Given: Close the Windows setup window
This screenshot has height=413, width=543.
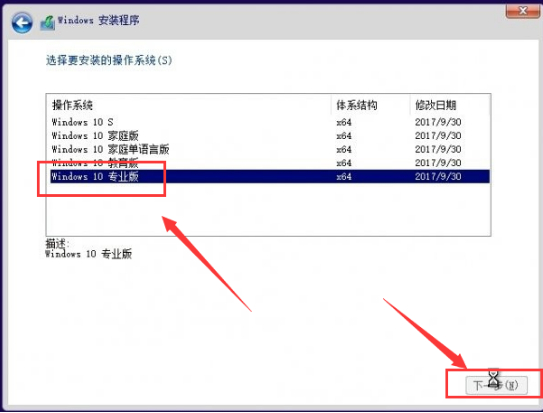Looking at the screenshot, I should pyautogui.click(x=522, y=11).
